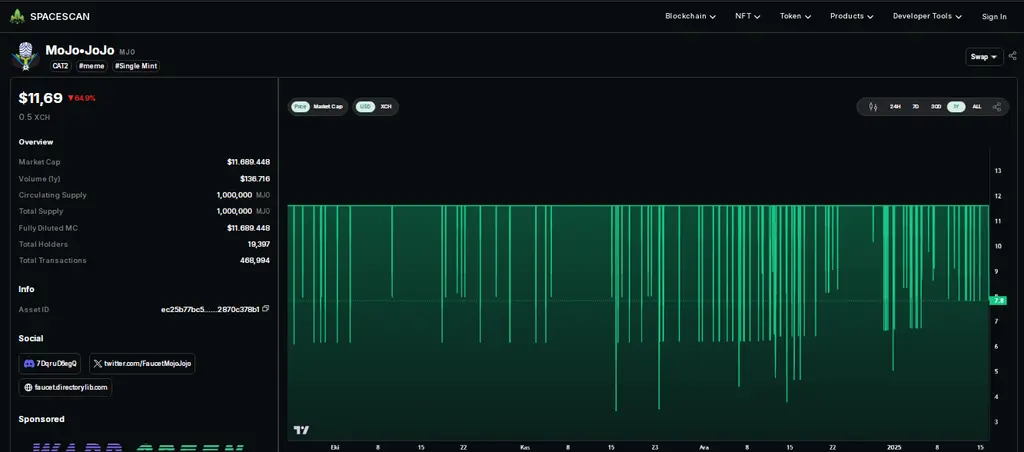Click the Sponsored heading
Viewport: 1024px width, 452px height.
tap(41, 419)
